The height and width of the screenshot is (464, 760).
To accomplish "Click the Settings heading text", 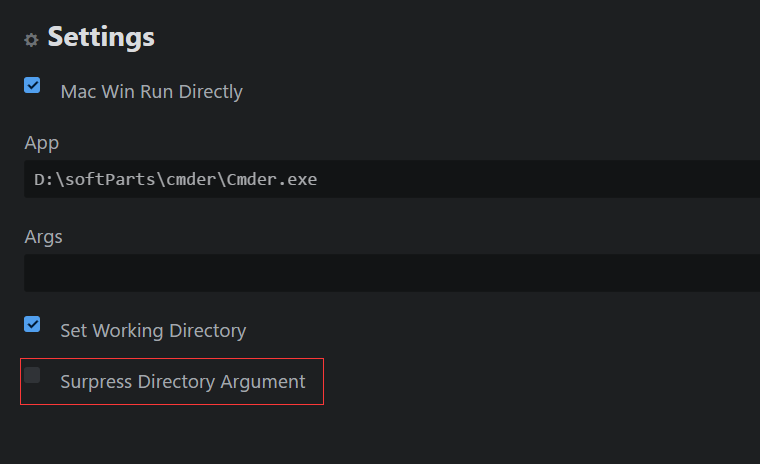I will [x=101, y=37].
